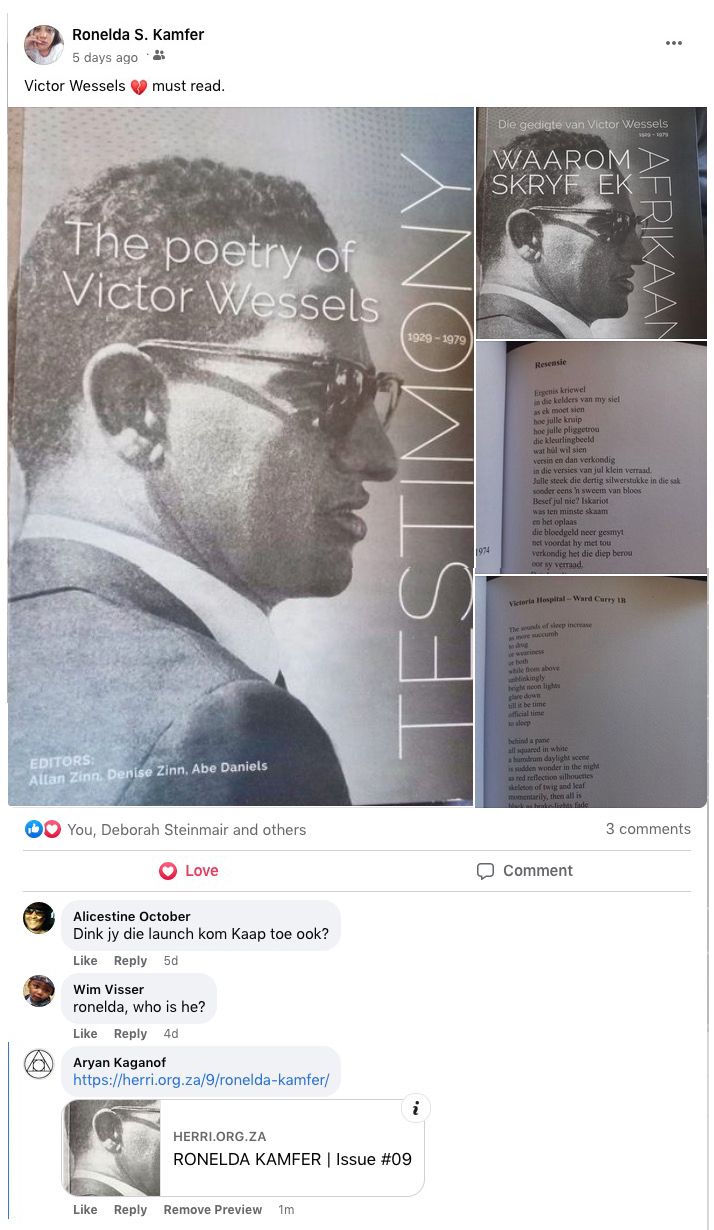Open the herri.org.za ronelda-kamfer link
The height and width of the screenshot is (1230, 714).
pos(201,1080)
